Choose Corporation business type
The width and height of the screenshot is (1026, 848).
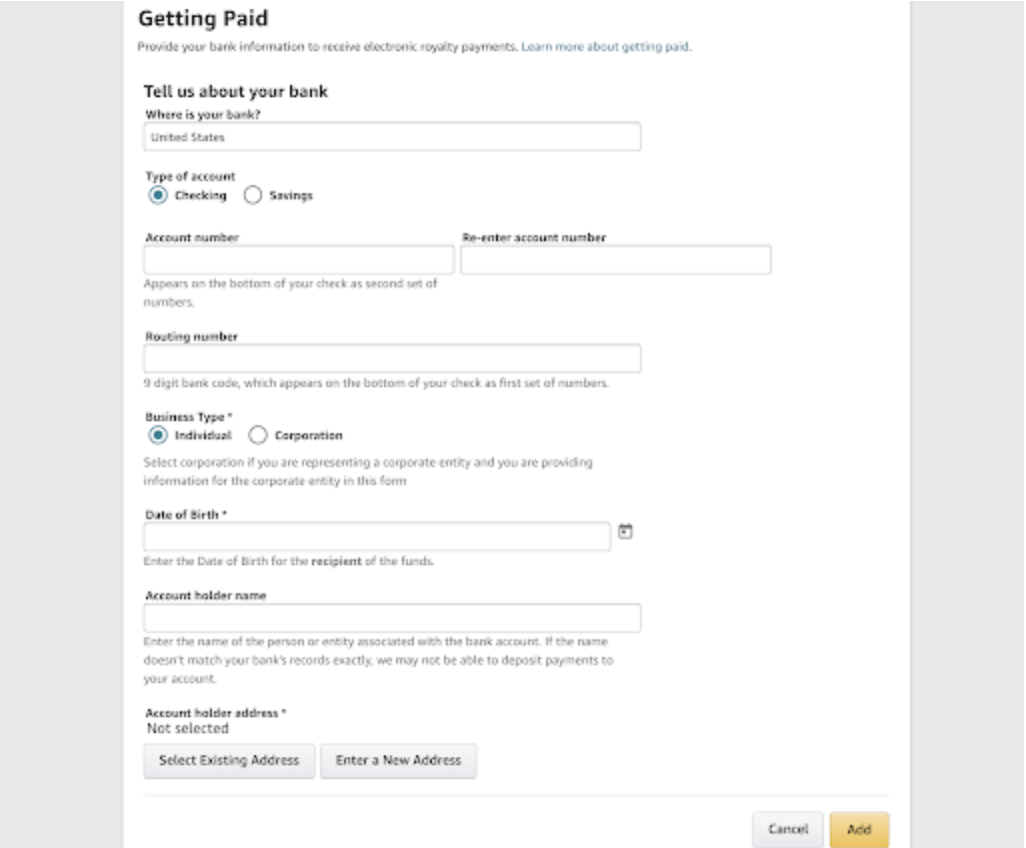tap(258, 435)
